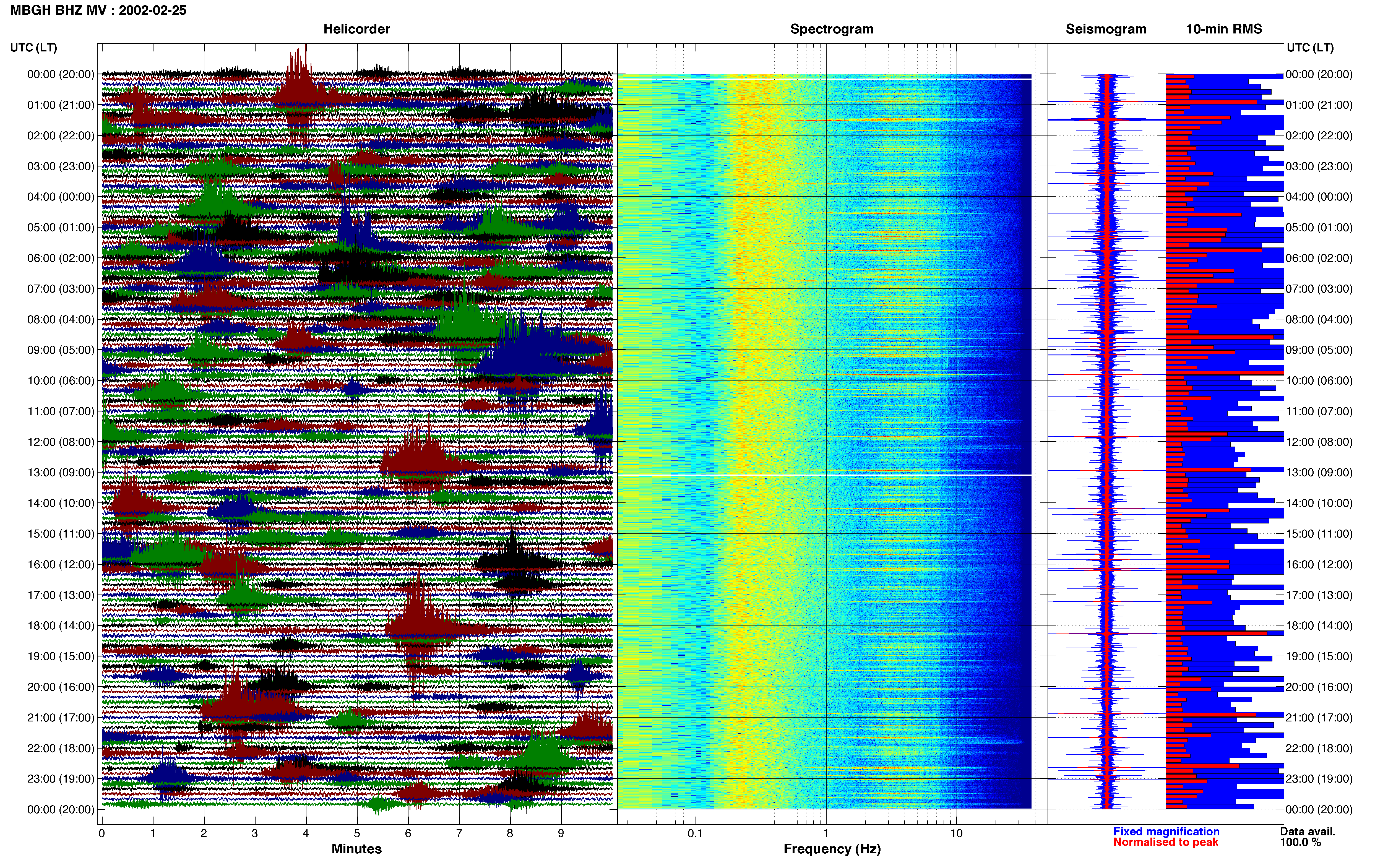Click the 7 tick on the Minutes axis
Screen dimensions: 1388x868
(x=459, y=833)
